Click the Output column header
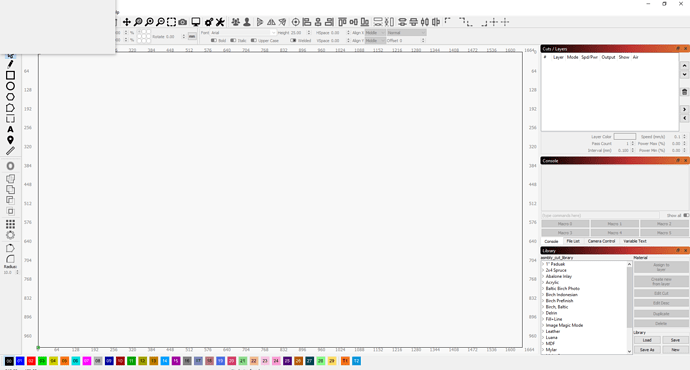The width and height of the screenshot is (690, 370). tap(608, 57)
